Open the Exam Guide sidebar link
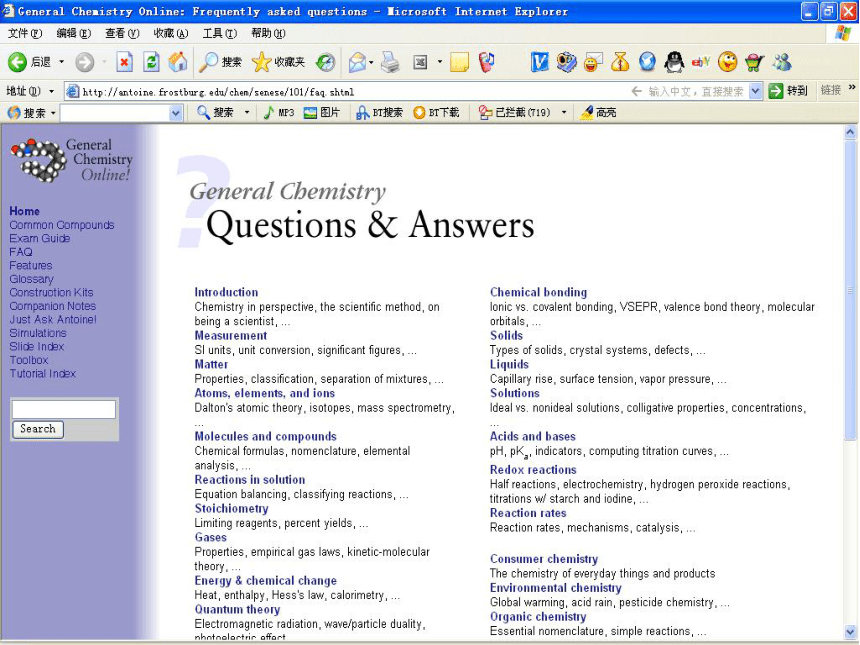Image resolution: width=860 pixels, height=645 pixels. (x=39, y=239)
